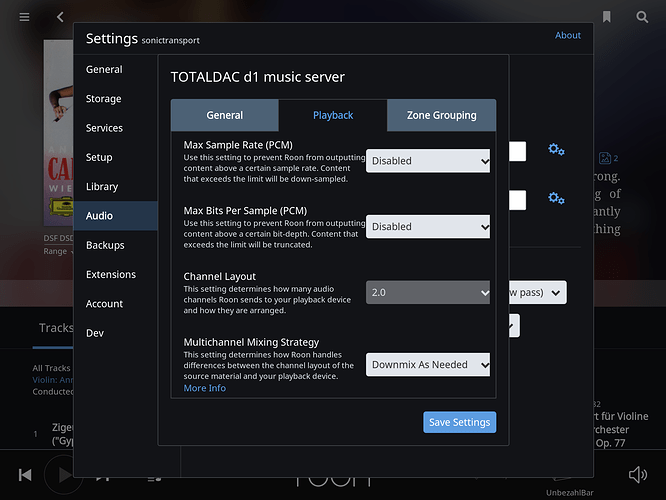The image size is (666, 500).
Task: Open Storage settings section
Action: (x=116, y=99)
